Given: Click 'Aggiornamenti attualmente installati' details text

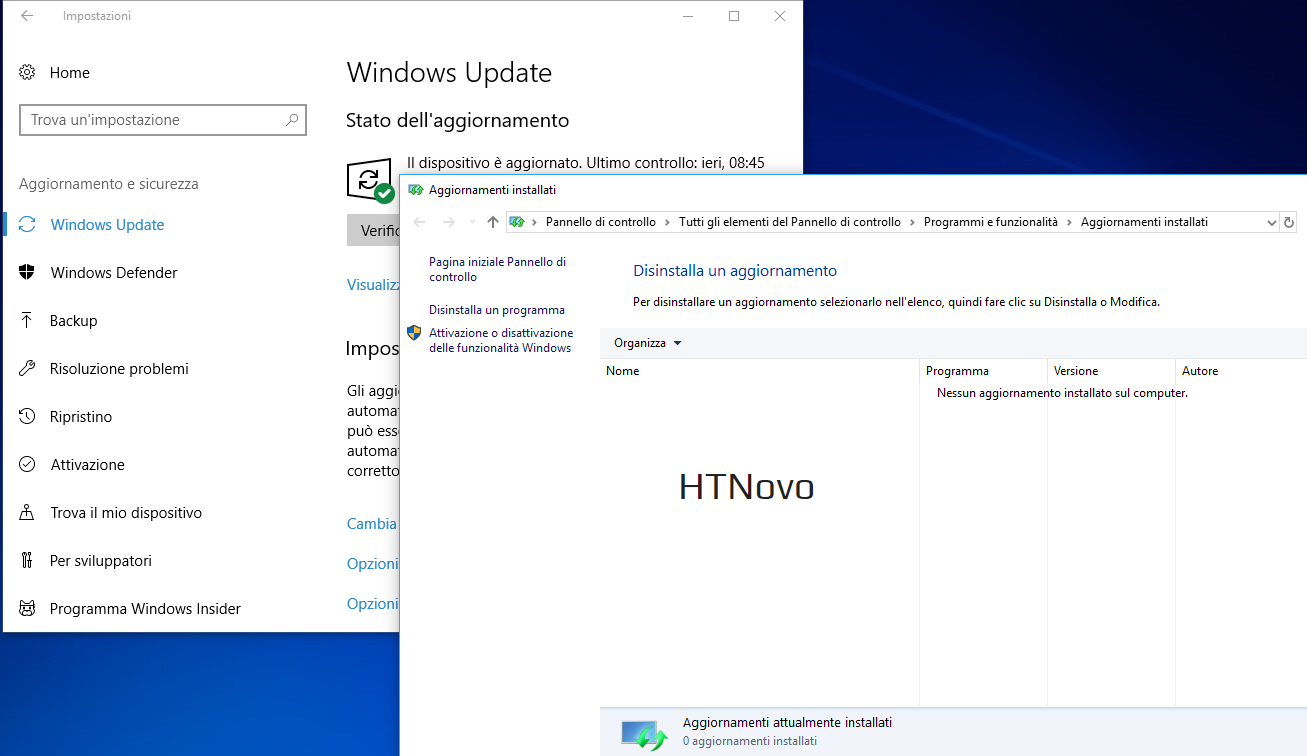Looking at the screenshot, I should [787, 722].
